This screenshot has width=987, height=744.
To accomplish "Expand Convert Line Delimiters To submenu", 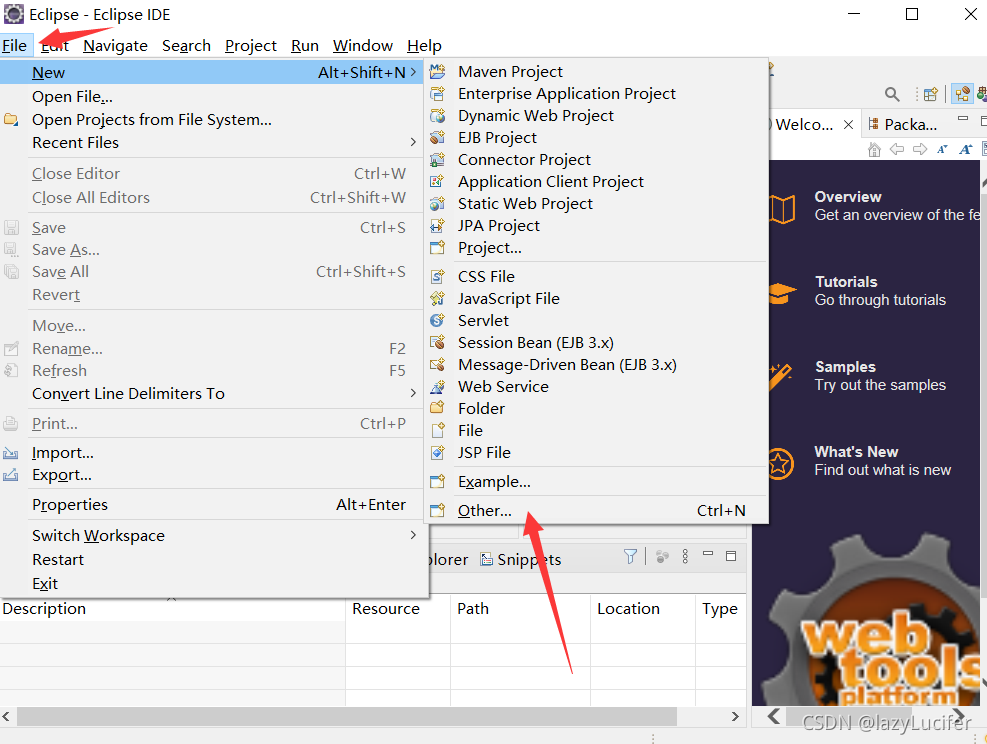I will 413,393.
